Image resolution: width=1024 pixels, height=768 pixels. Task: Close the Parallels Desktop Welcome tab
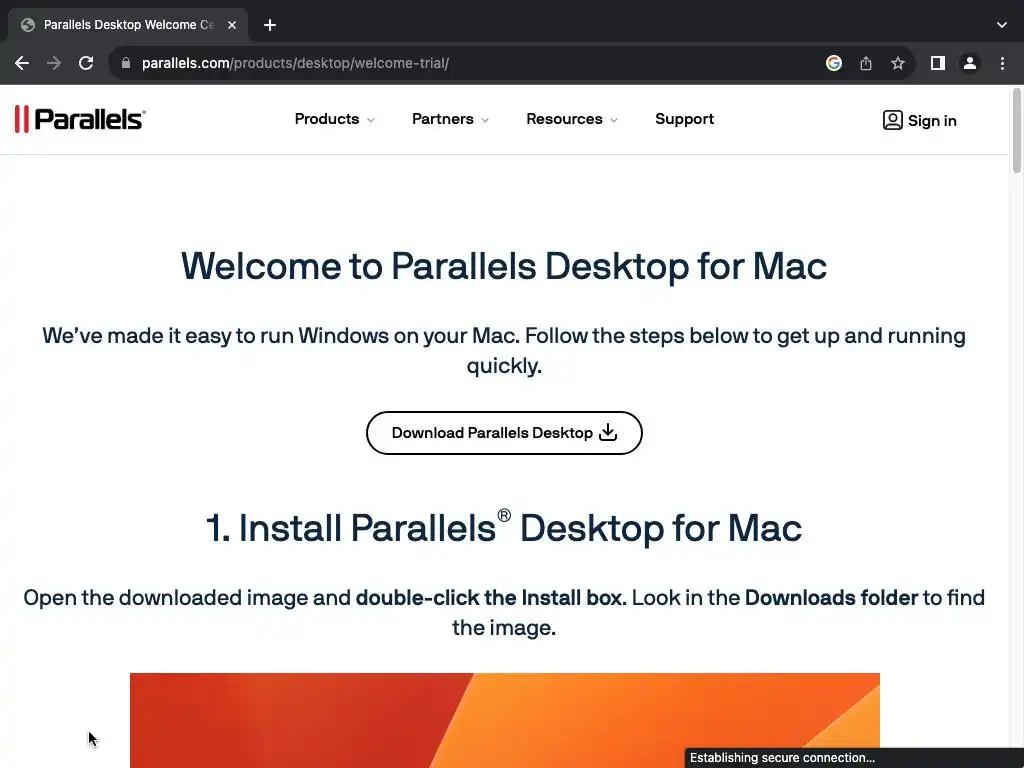232,25
